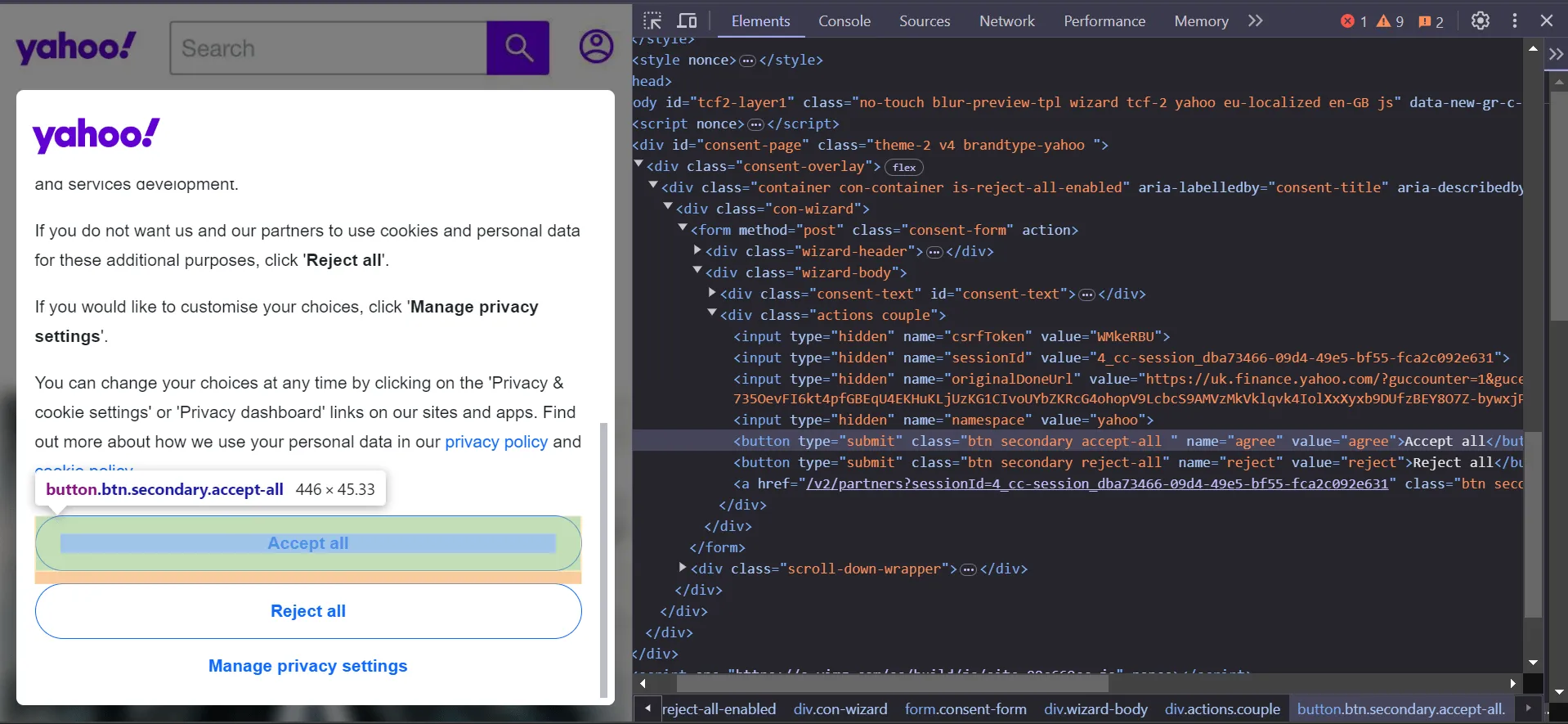Viewport: 1568px width, 724px height.
Task: Select form.consent-form breadcrumb
Action: point(965,709)
